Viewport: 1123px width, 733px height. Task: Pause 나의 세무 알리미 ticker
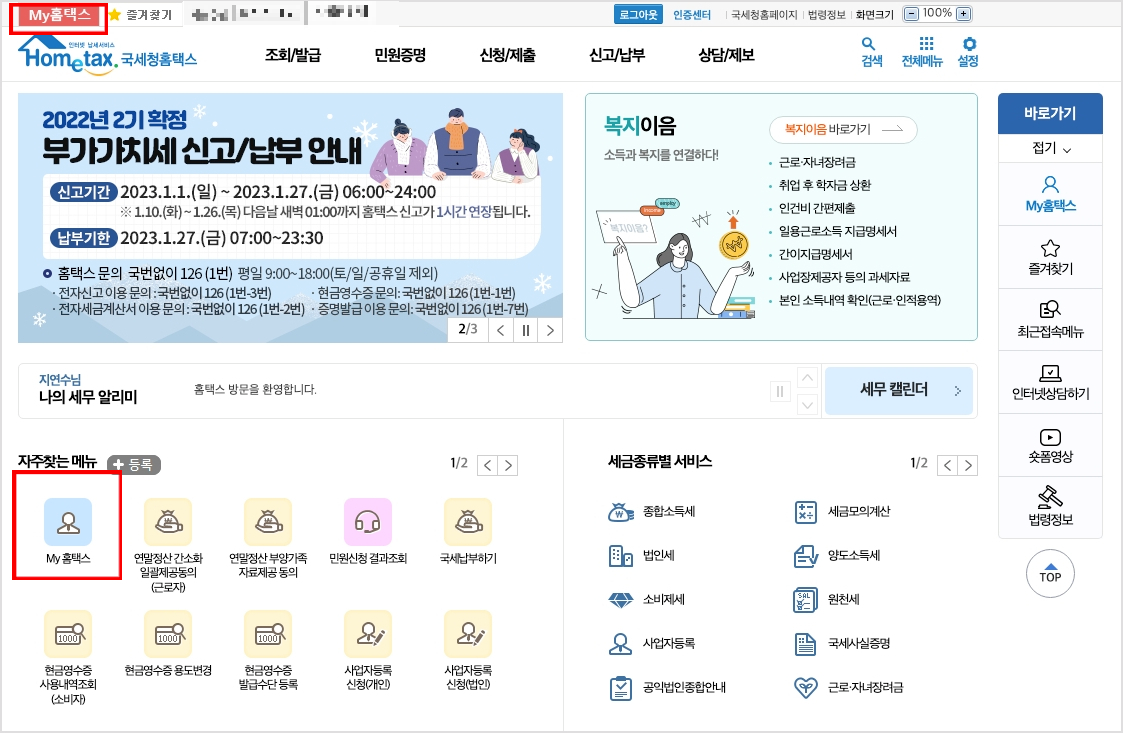tap(780, 391)
